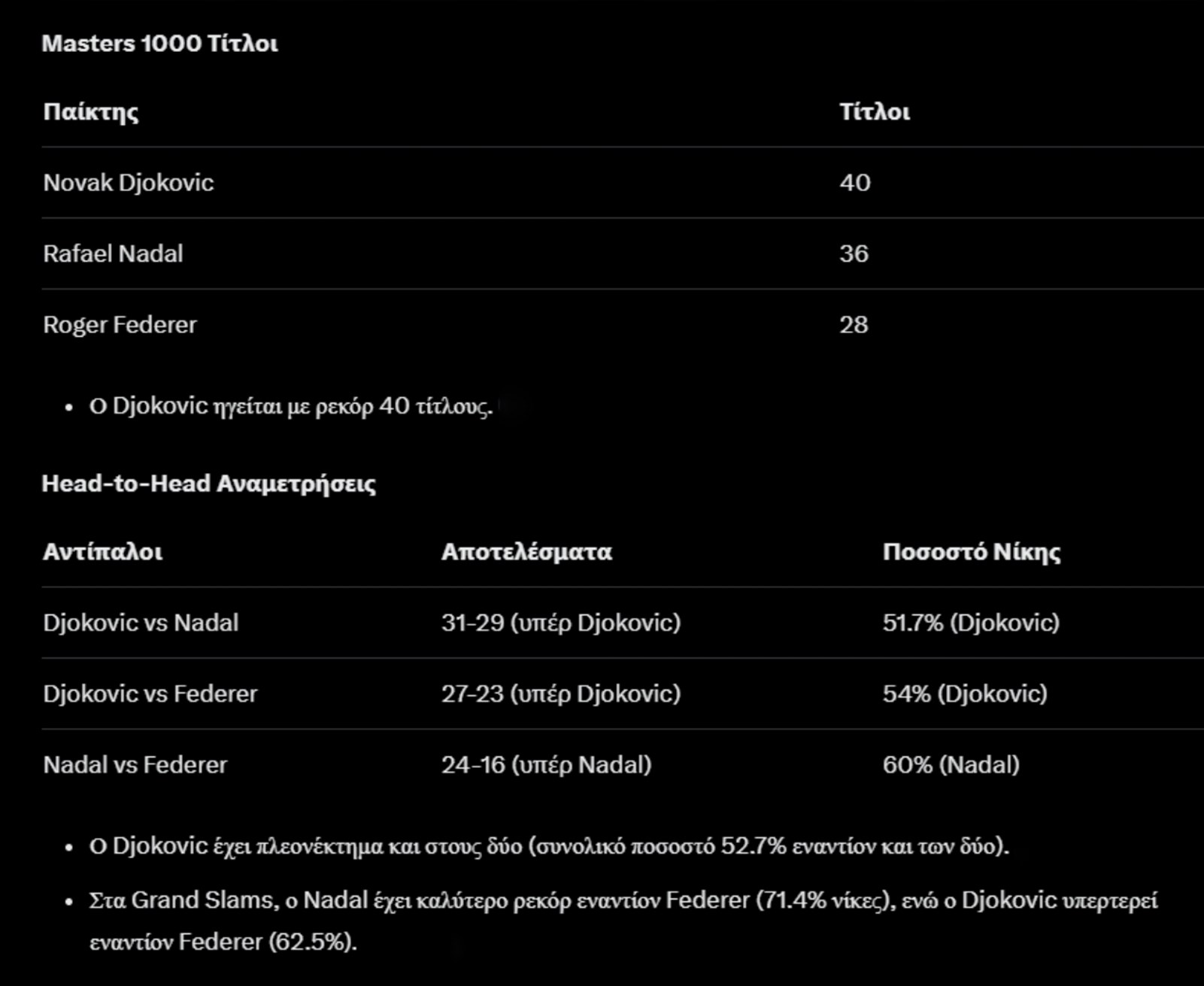The image size is (1204, 986).
Task: Click the 'Djokovic vs Nadal' cell
Action: (141, 623)
